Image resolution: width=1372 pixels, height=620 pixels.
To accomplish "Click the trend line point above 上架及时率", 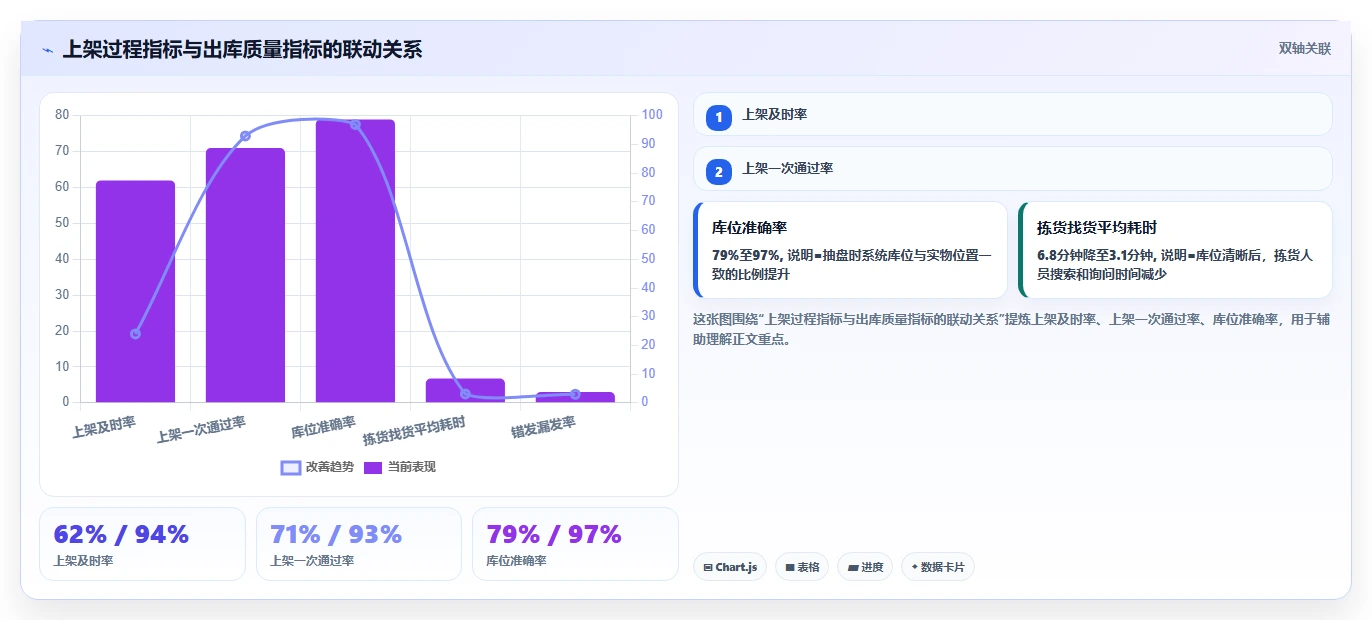I will (135, 334).
